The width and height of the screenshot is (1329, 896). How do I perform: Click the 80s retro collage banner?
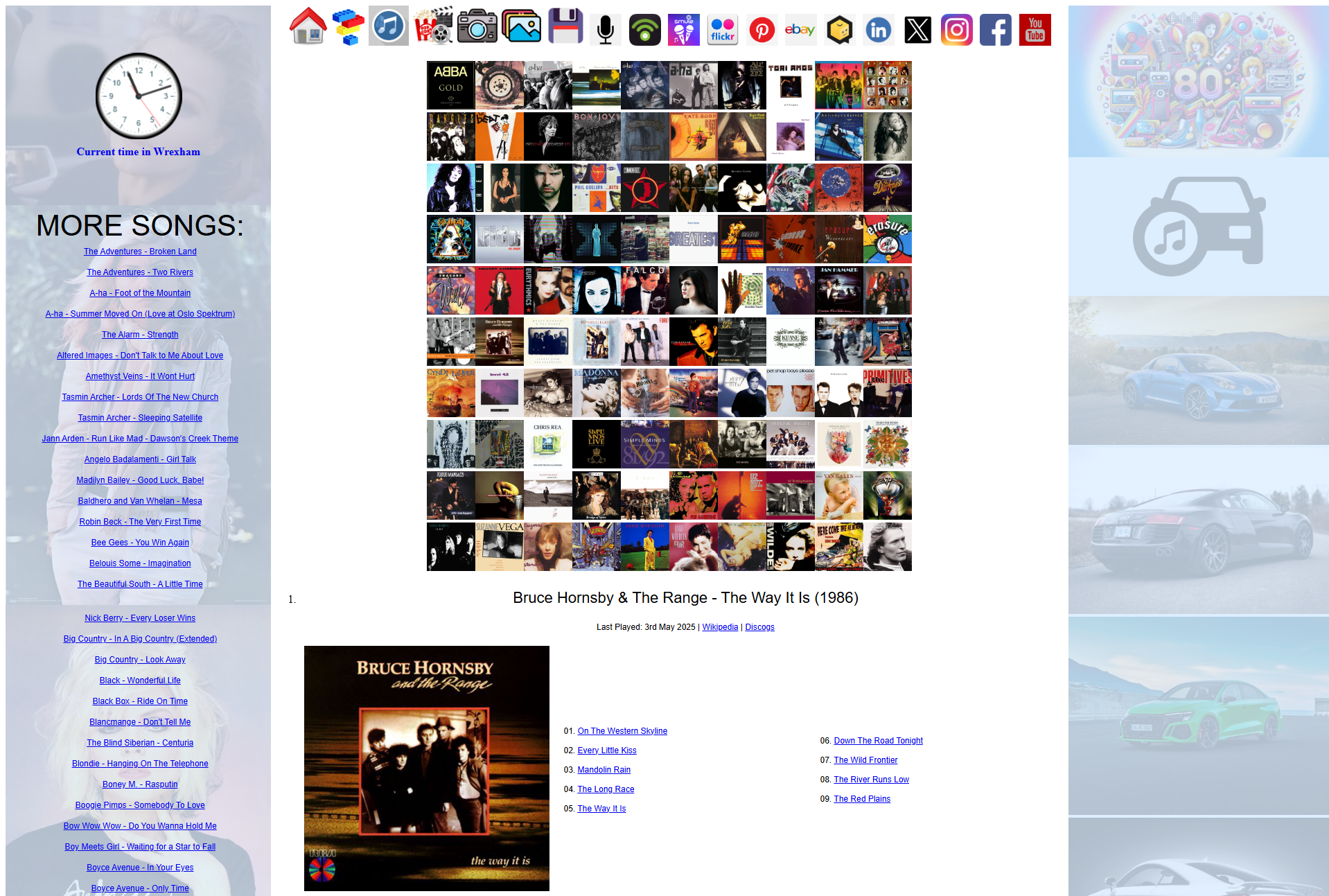point(1199,81)
